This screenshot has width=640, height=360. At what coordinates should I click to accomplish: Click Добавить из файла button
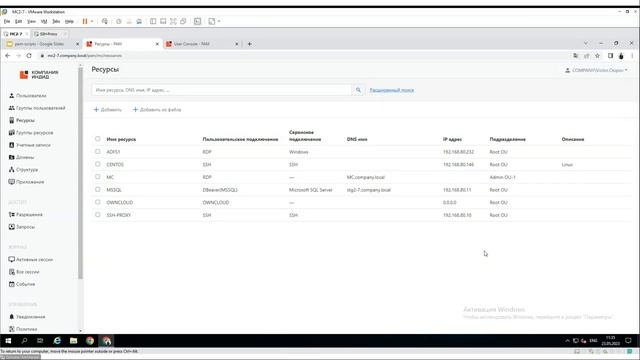tap(157, 109)
